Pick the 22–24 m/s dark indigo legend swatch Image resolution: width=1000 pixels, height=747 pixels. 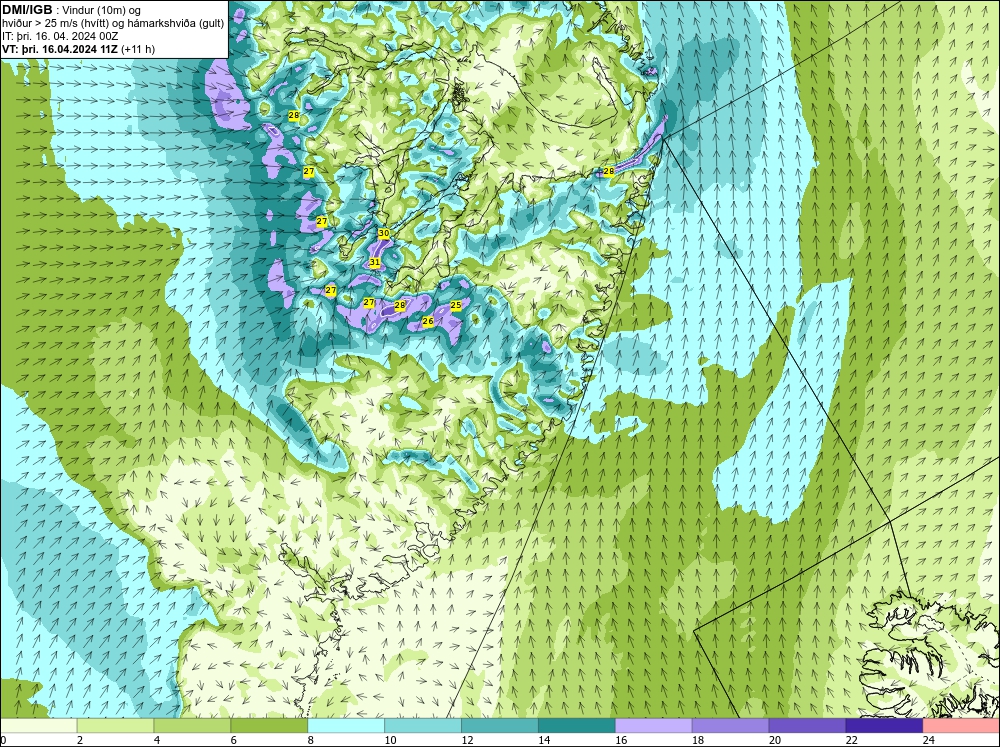884,726
